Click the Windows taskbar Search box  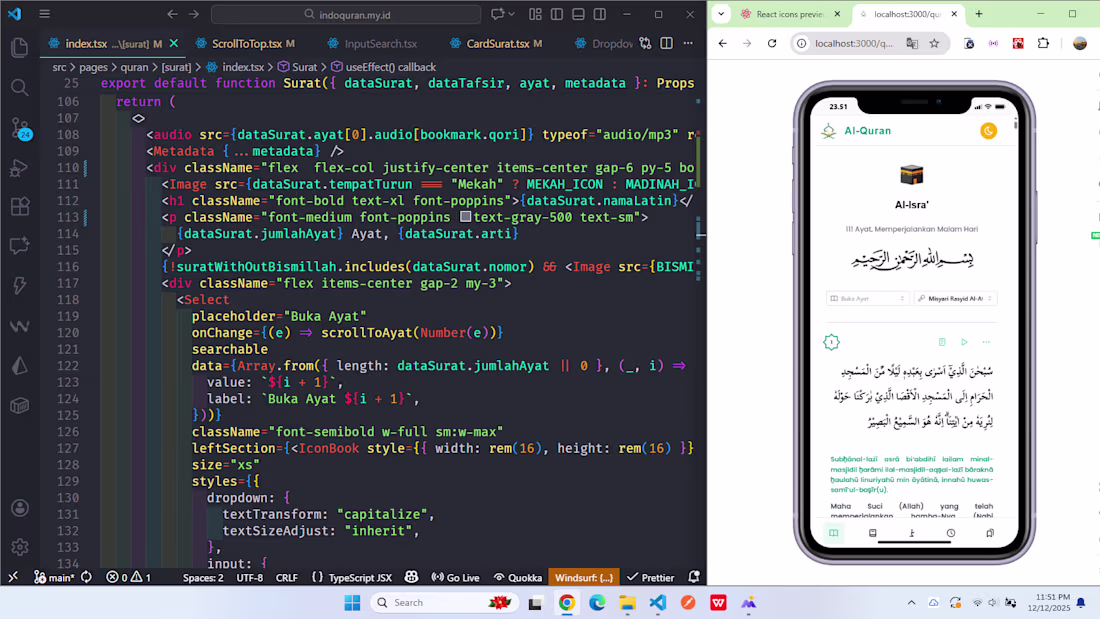pos(444,602)
